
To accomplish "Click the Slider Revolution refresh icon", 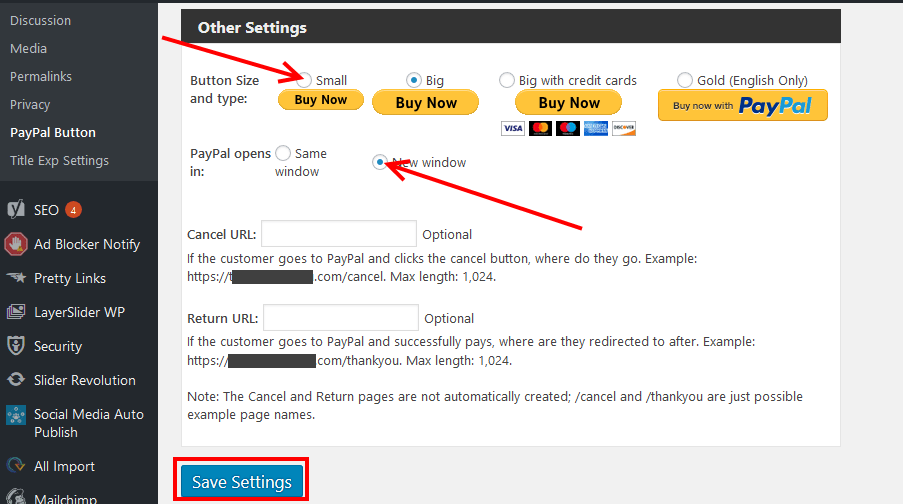I will [16, 380].
